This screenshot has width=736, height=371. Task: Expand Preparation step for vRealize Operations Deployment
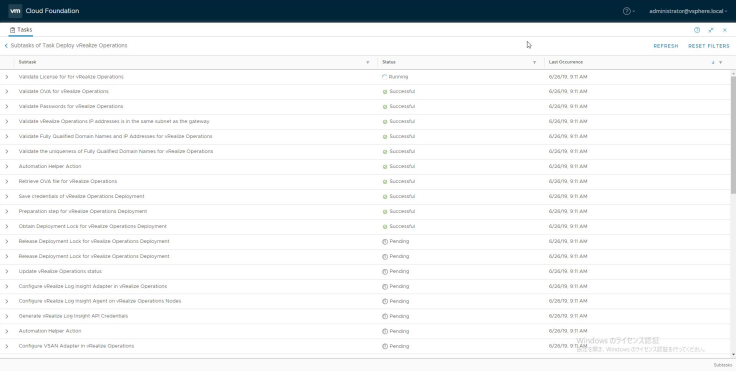coord(7,211)
